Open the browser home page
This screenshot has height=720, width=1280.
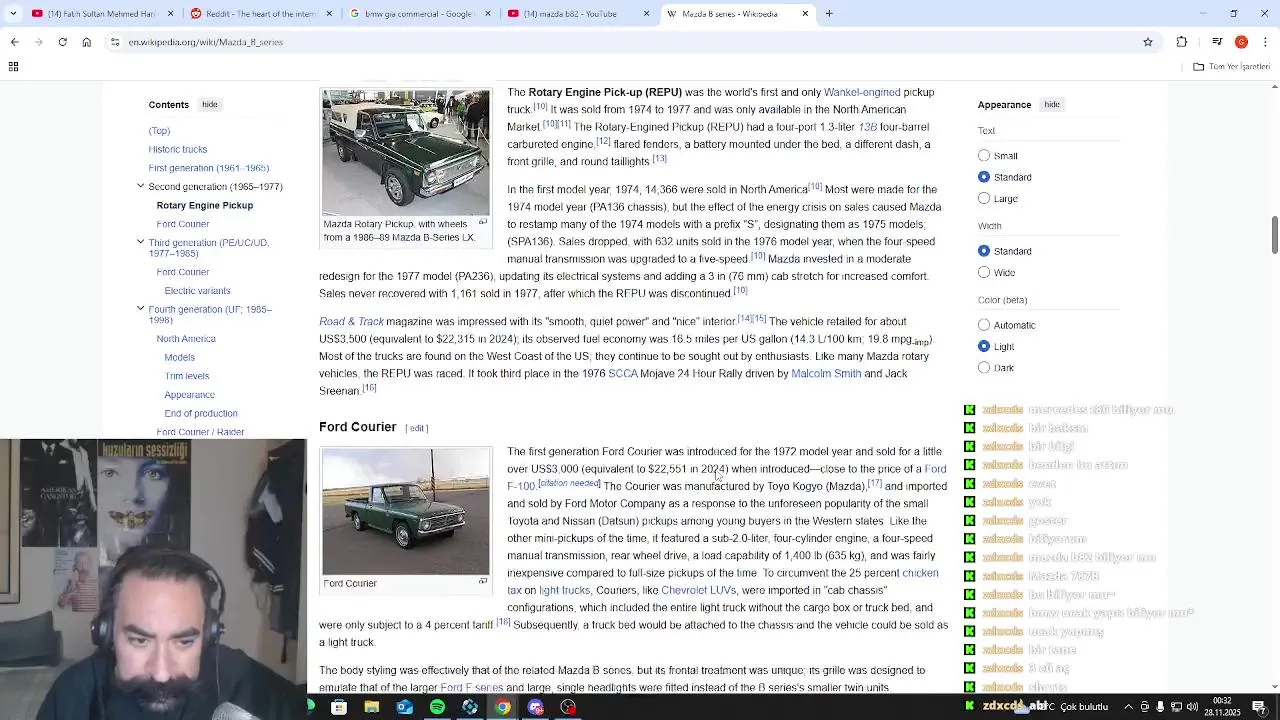tap(86, 42)
